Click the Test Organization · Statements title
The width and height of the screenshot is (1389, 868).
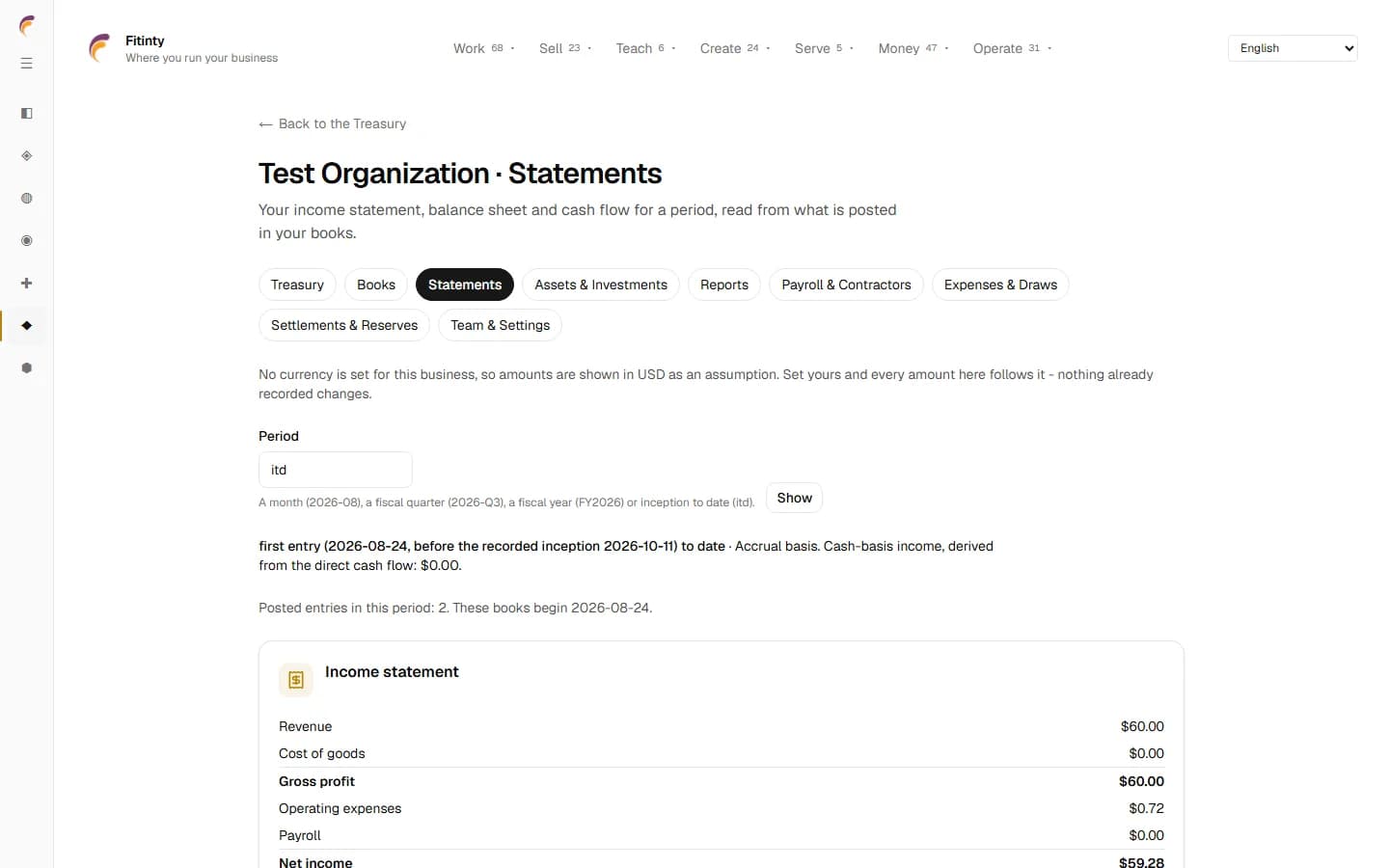pyautogui.click(x=460, y=174)
